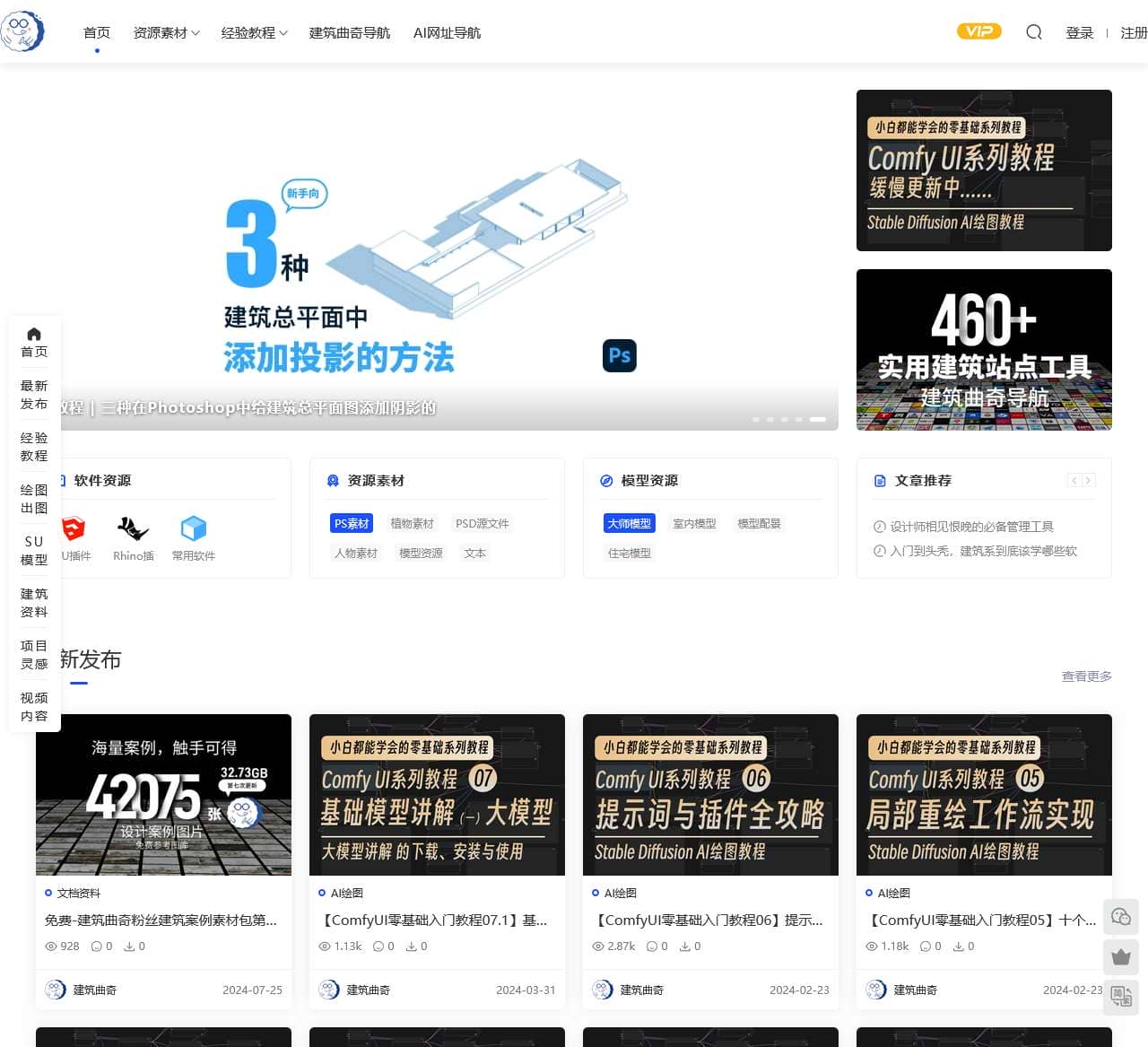
Task: Click the 注册 link
Action: click(1134, 33)
